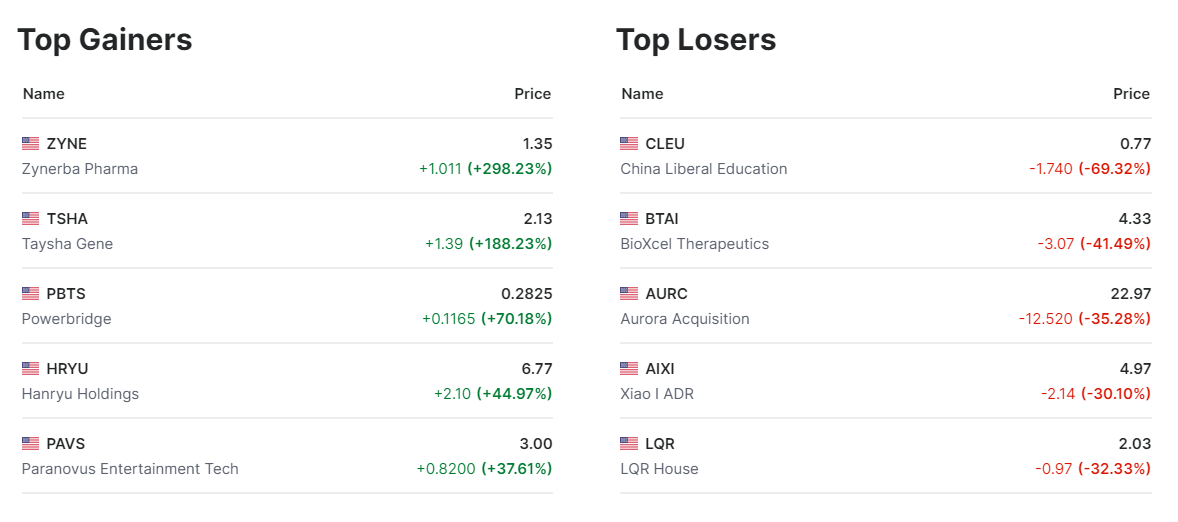Click the US flag icon beside AURC
This screenshot has height=522, width=1178.
(x=629, y=294)
